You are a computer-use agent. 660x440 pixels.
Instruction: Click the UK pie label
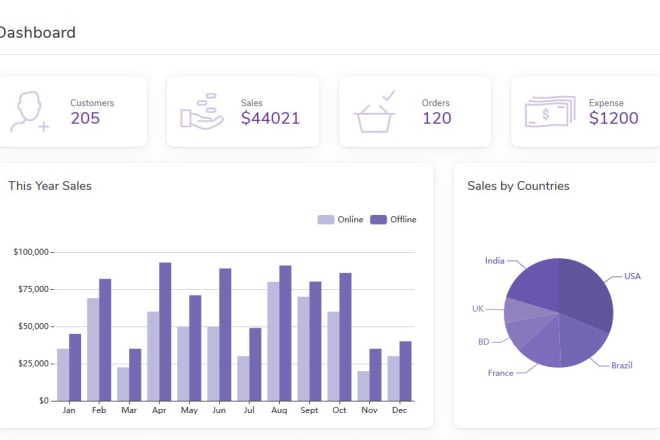(x=478, y=309)
